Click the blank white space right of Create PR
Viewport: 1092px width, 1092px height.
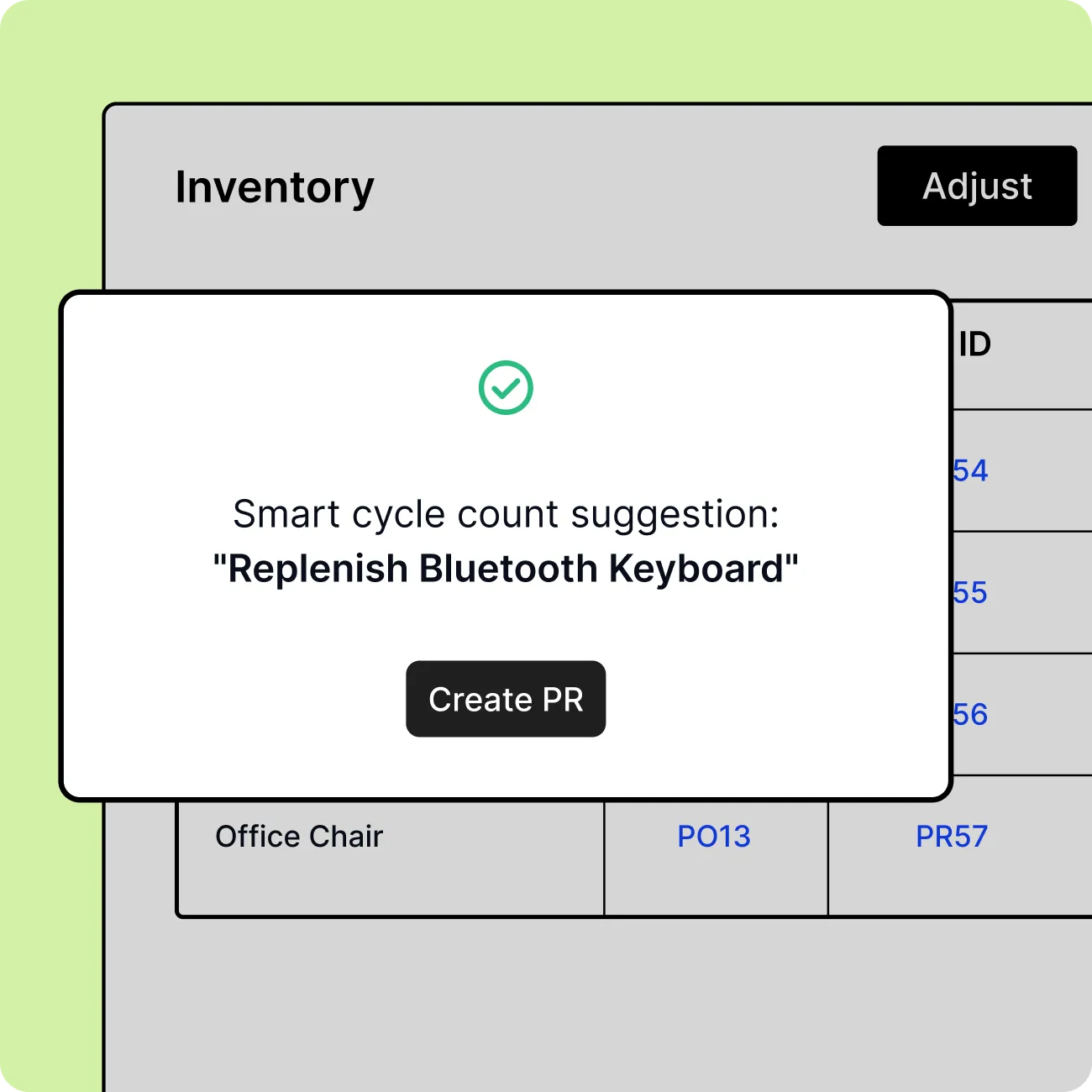coord(777,699)
